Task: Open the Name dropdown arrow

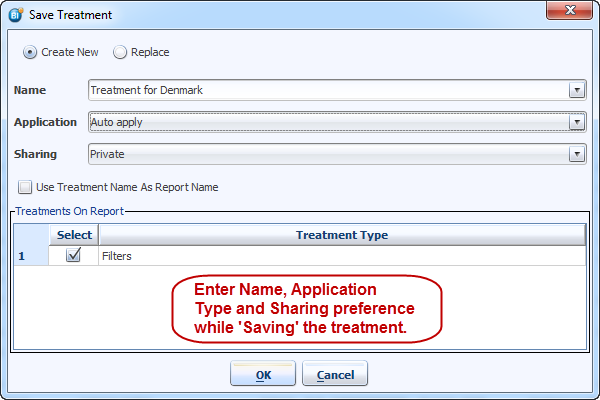Action: click(576, 90)
